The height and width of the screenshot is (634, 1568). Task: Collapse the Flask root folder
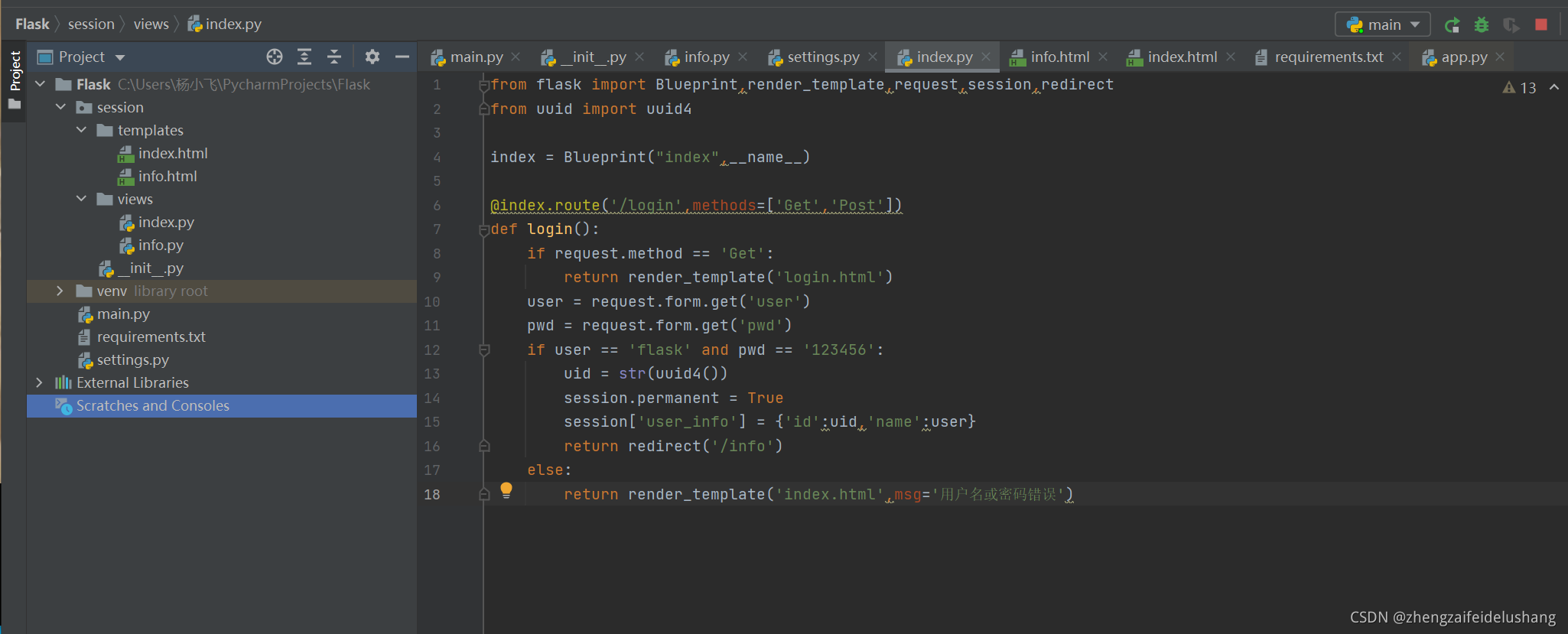pyautogui.click(x=40, y=84)
